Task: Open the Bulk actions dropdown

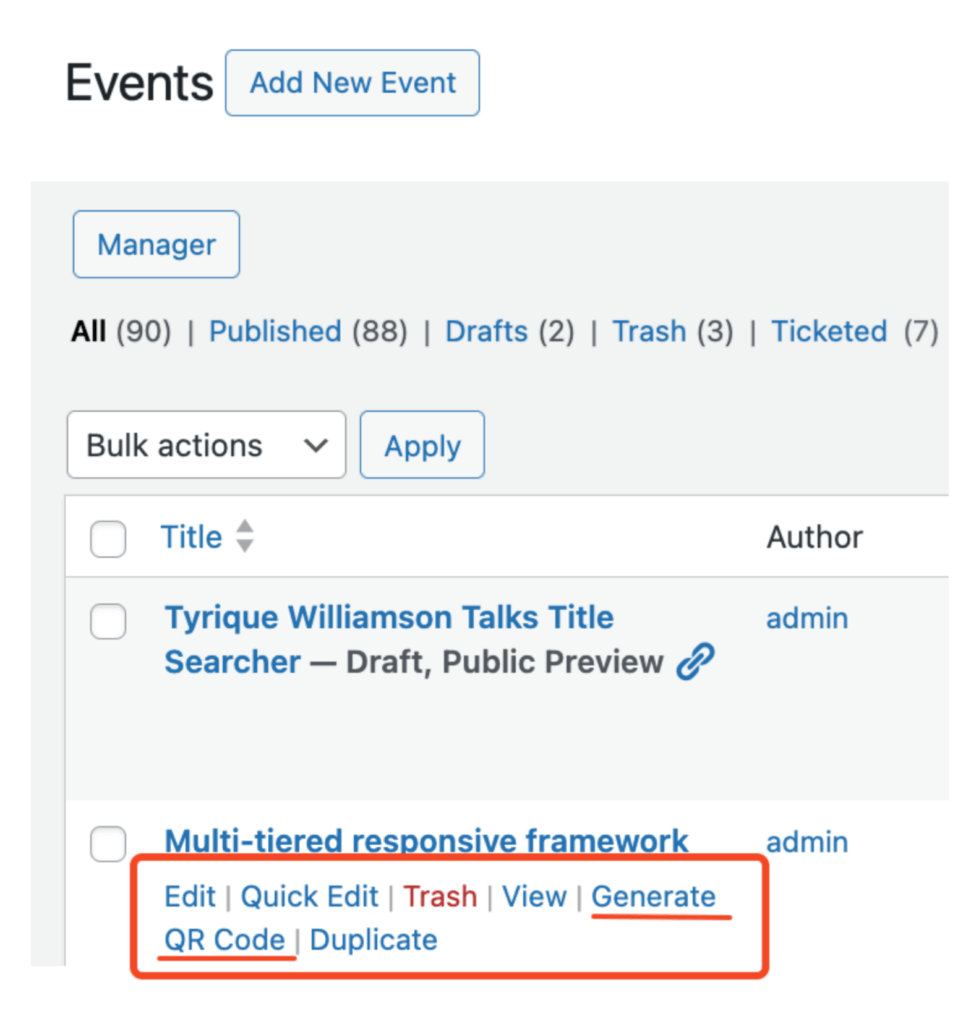Action: [205, 445]
